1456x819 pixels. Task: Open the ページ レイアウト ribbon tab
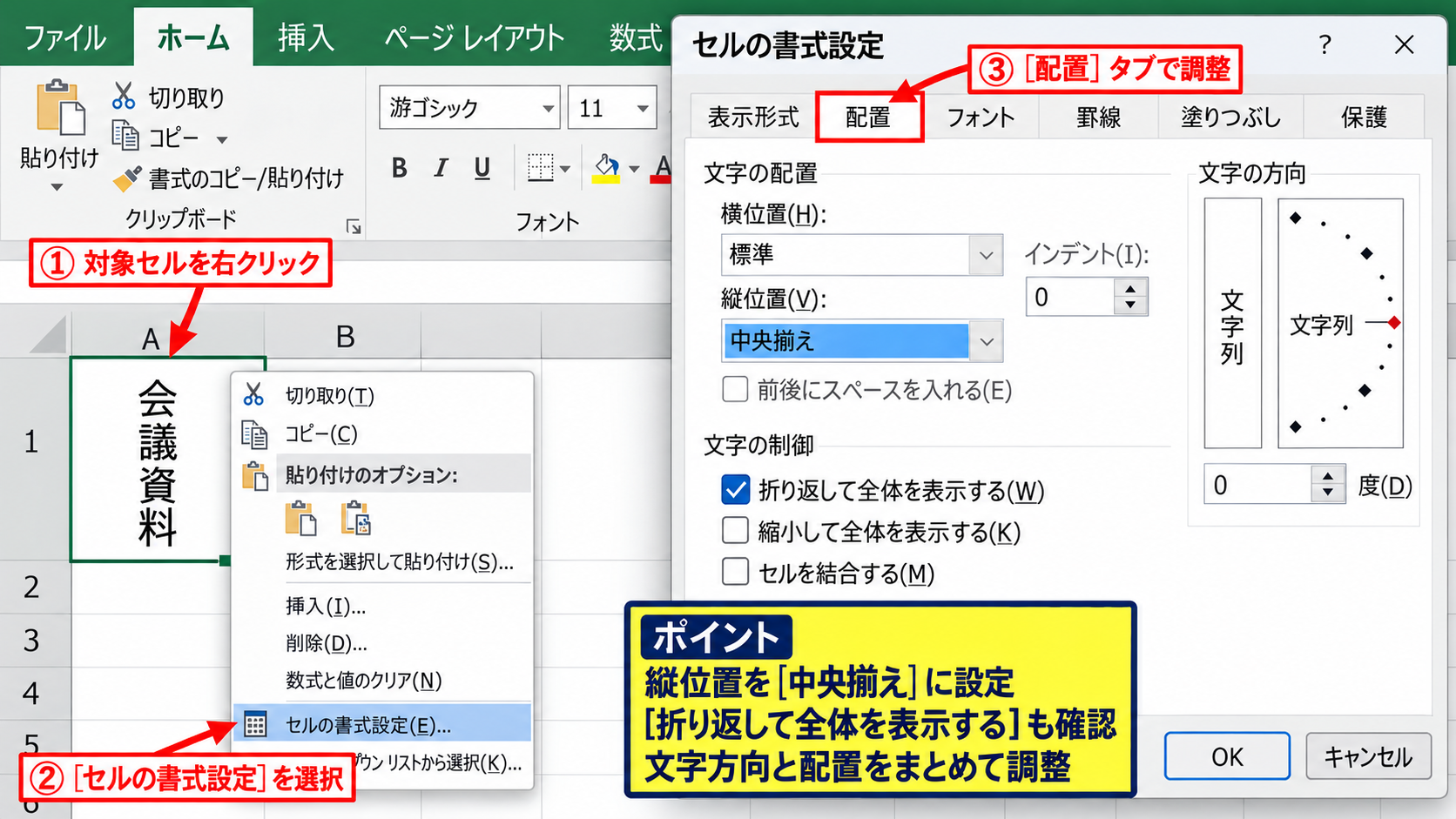point(475,37)
